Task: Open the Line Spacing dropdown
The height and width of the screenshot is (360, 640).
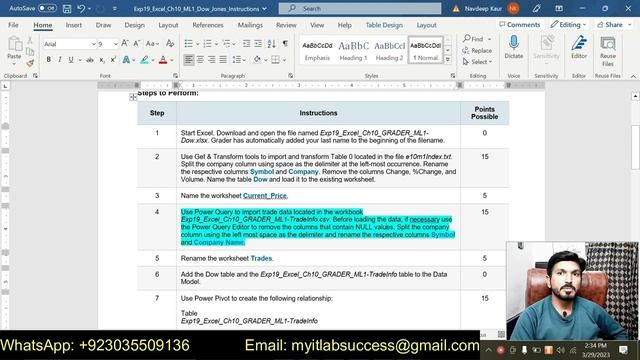Action: tap(239, 60)
